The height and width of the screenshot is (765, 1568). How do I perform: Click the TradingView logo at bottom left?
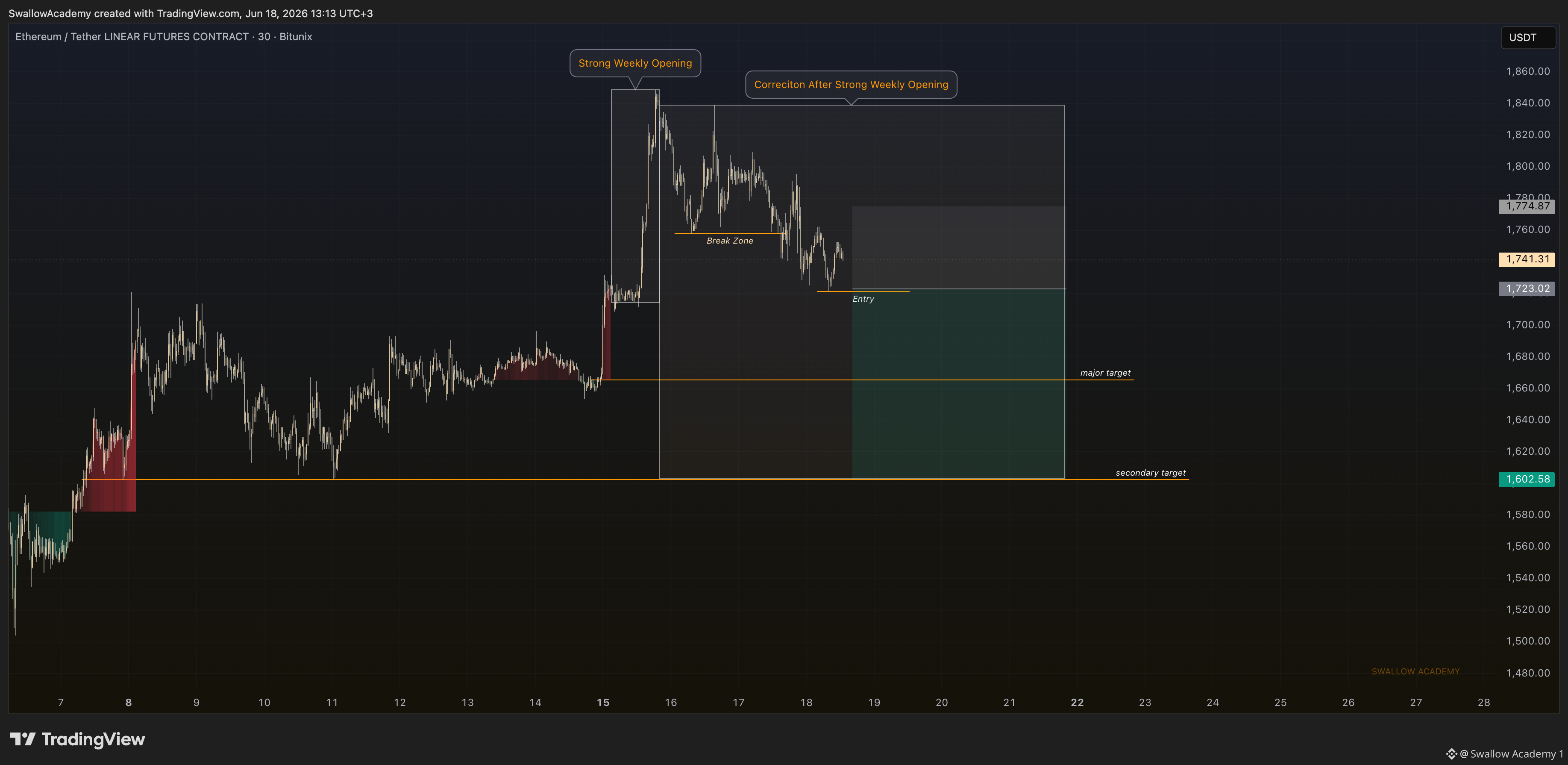[x=77, y=739]
